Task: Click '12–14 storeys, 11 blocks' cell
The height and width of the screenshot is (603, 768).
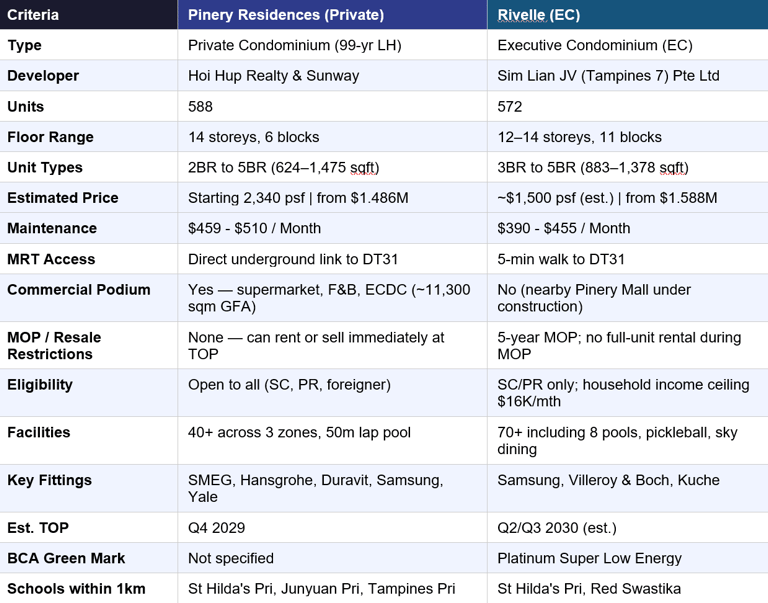Action: (628, 137)
